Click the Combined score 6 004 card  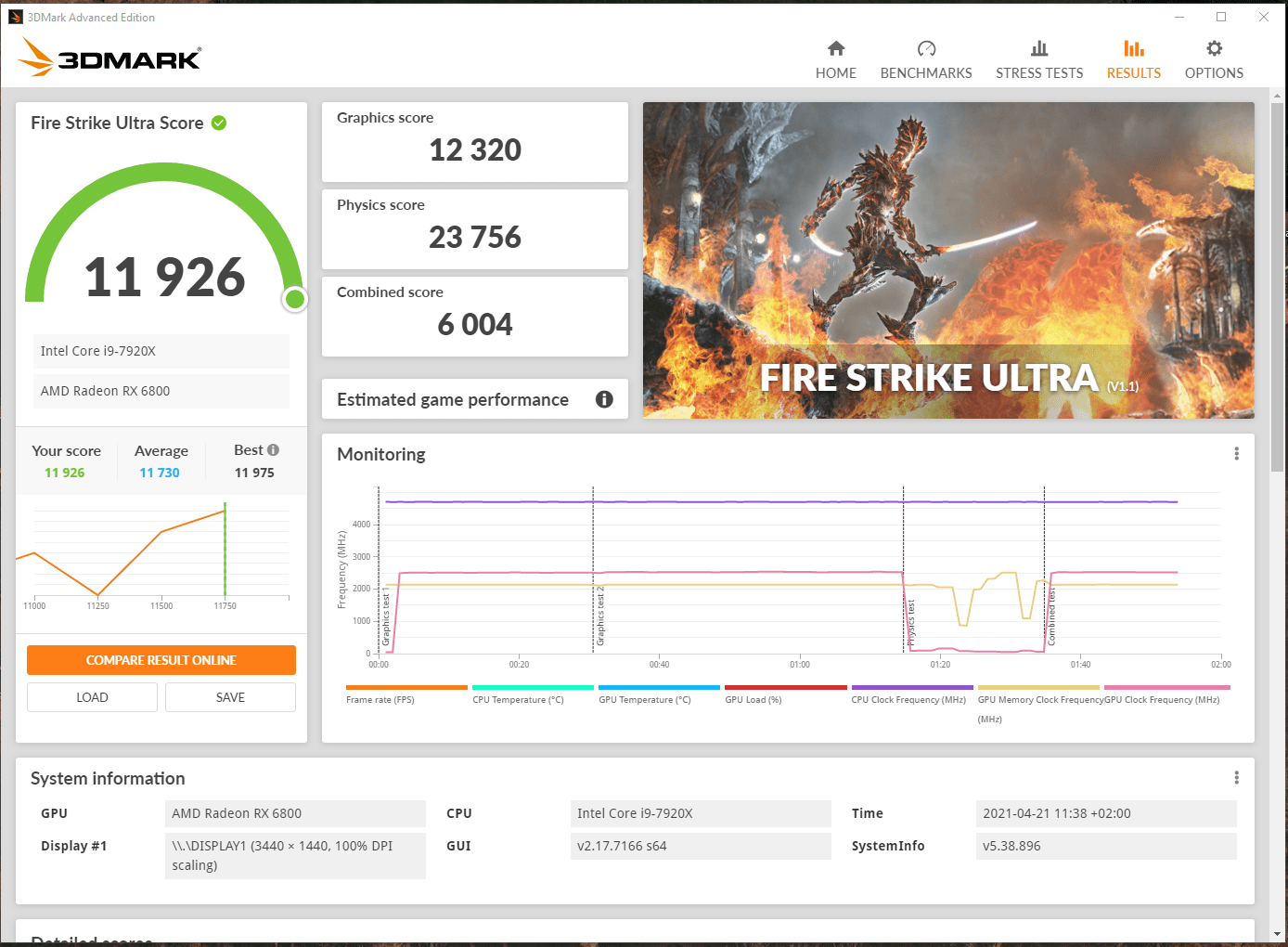click(475, 317)
